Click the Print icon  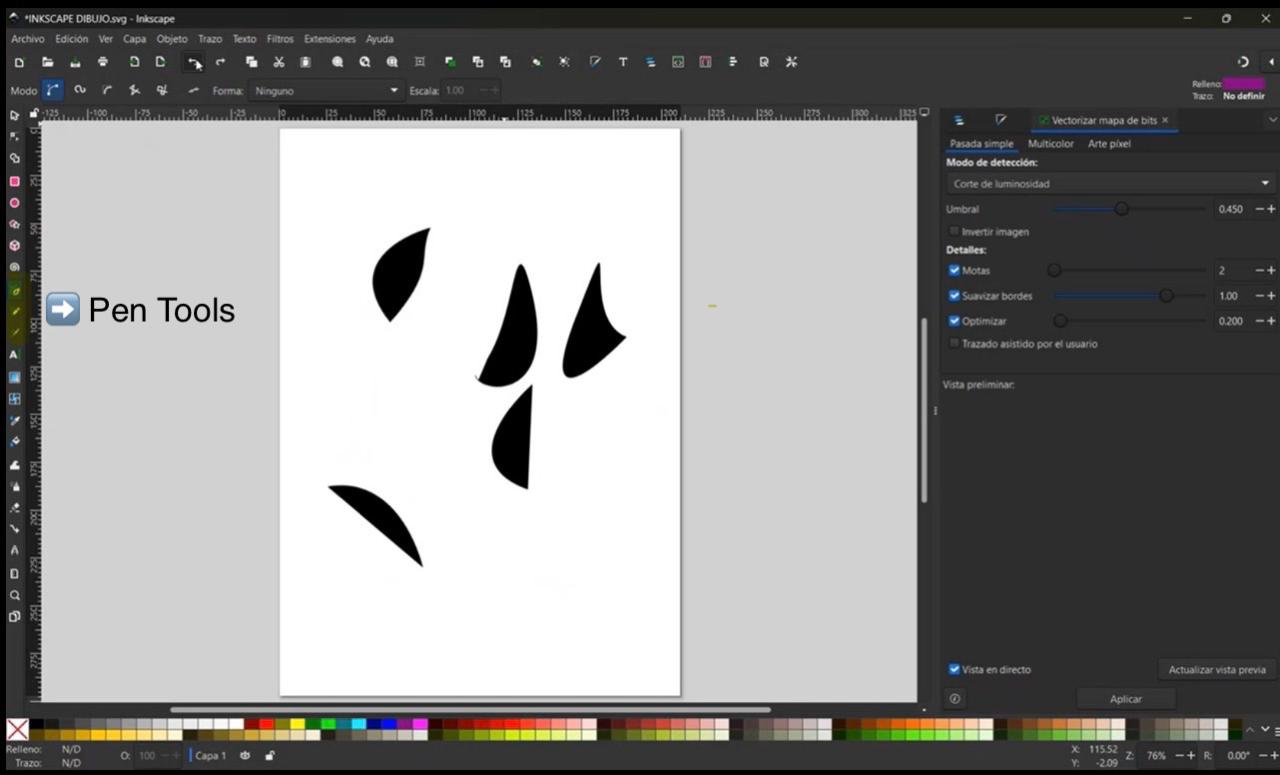pos(103,62)
